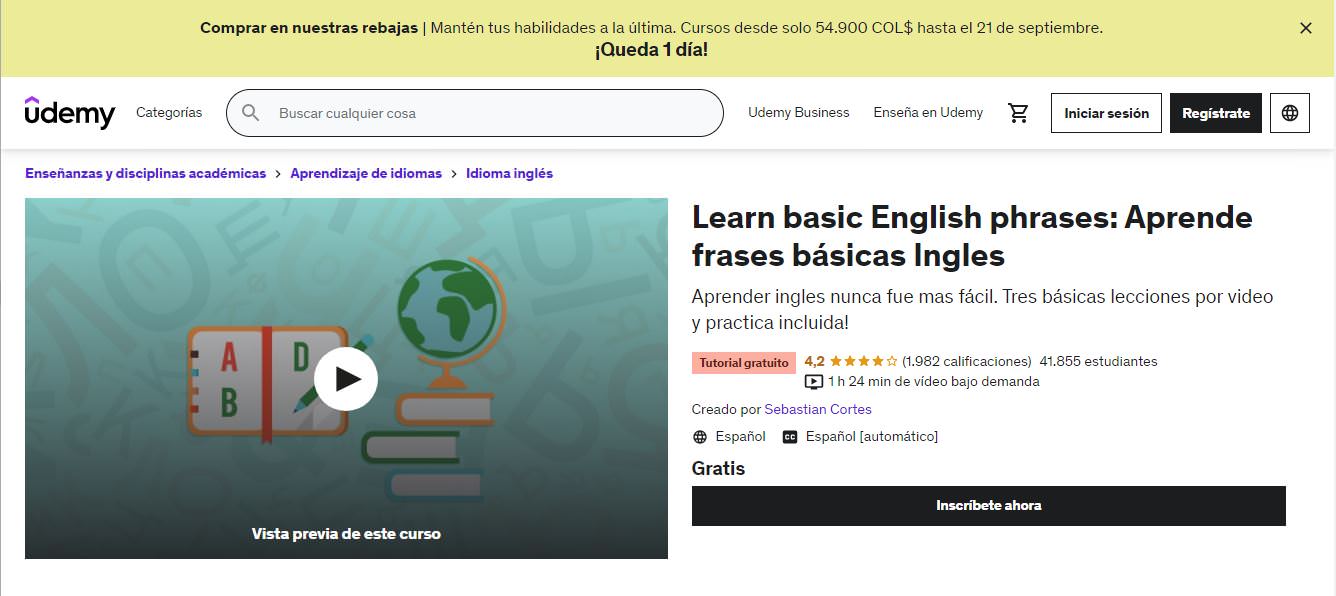Click the course preview thumbnail image

346,378
